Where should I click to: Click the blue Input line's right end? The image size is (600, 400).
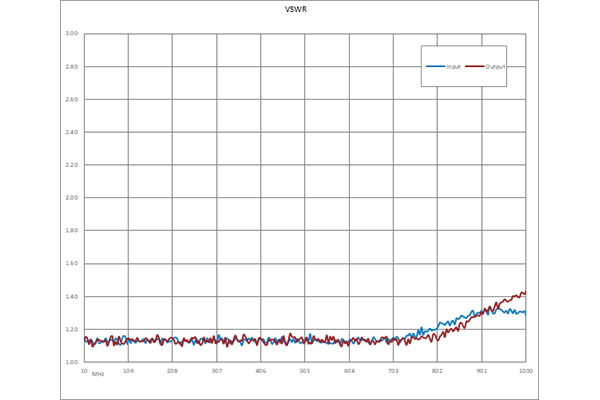(529, 314)
